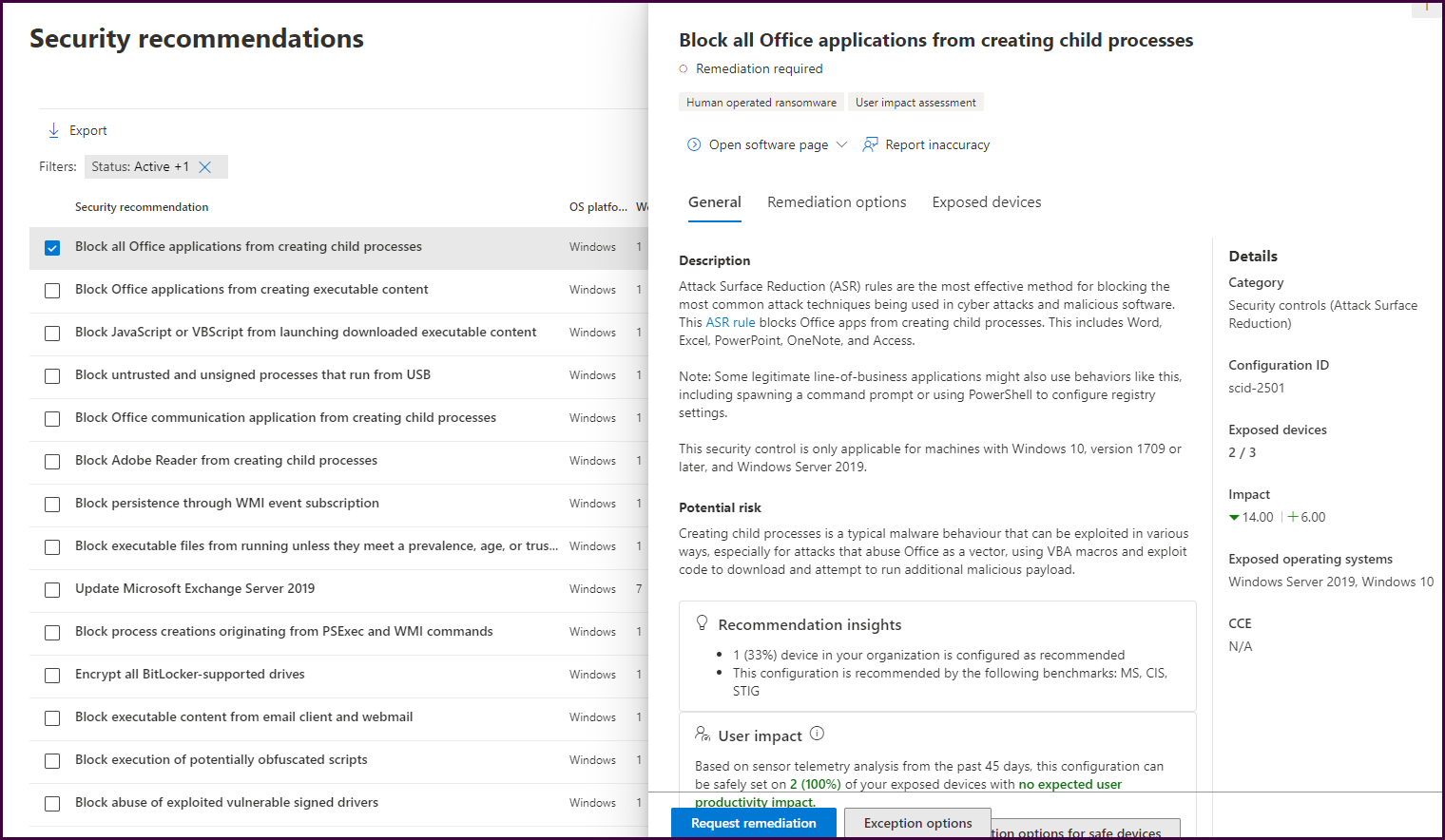Screen dimensions: 1445x840
Task: Open the Exposed devices tab
Action: click(x=986, y=202)
